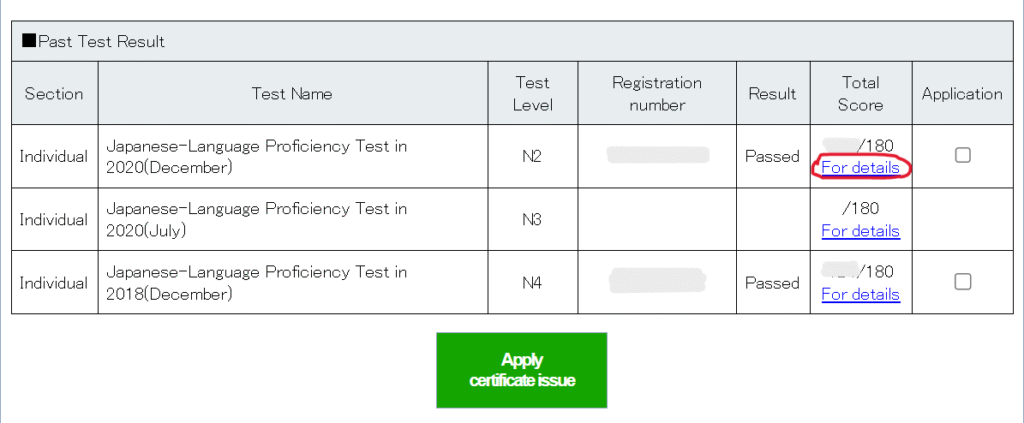Click the Total Score column header
Image resolution: width=1024 pixels, height=423 pixels.
861,93
